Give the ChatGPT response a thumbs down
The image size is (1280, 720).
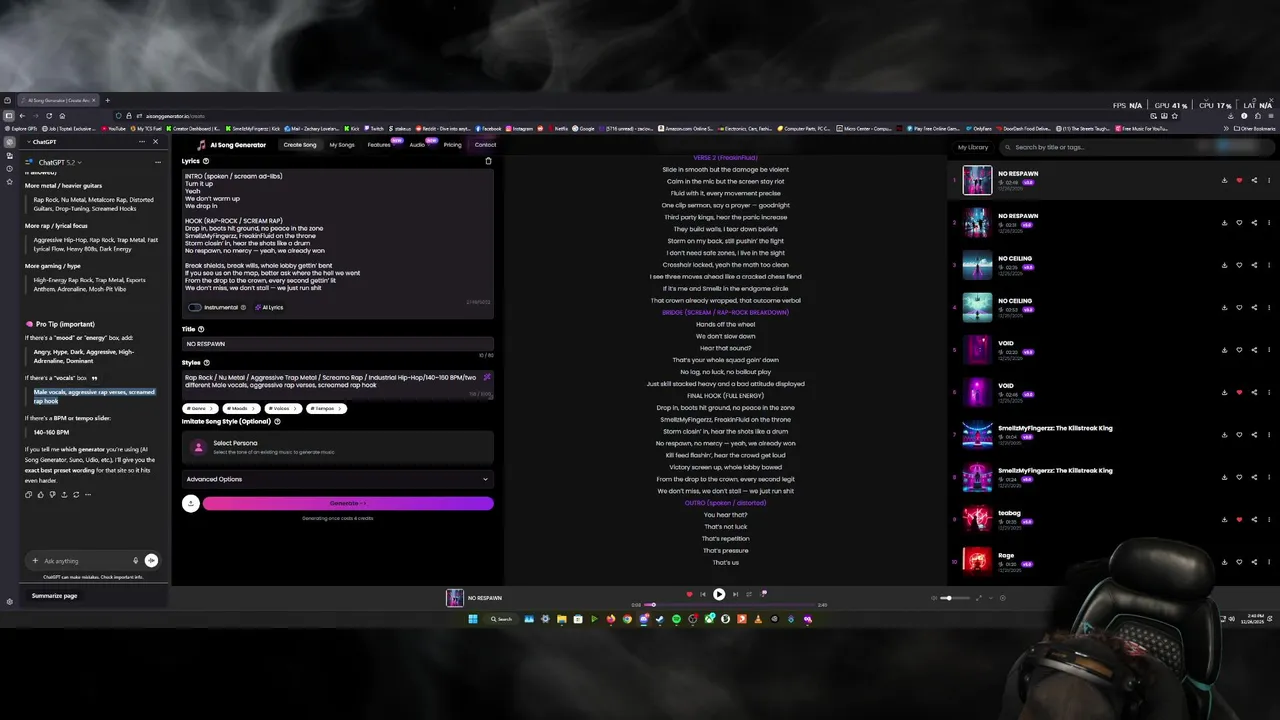[52, 495]
